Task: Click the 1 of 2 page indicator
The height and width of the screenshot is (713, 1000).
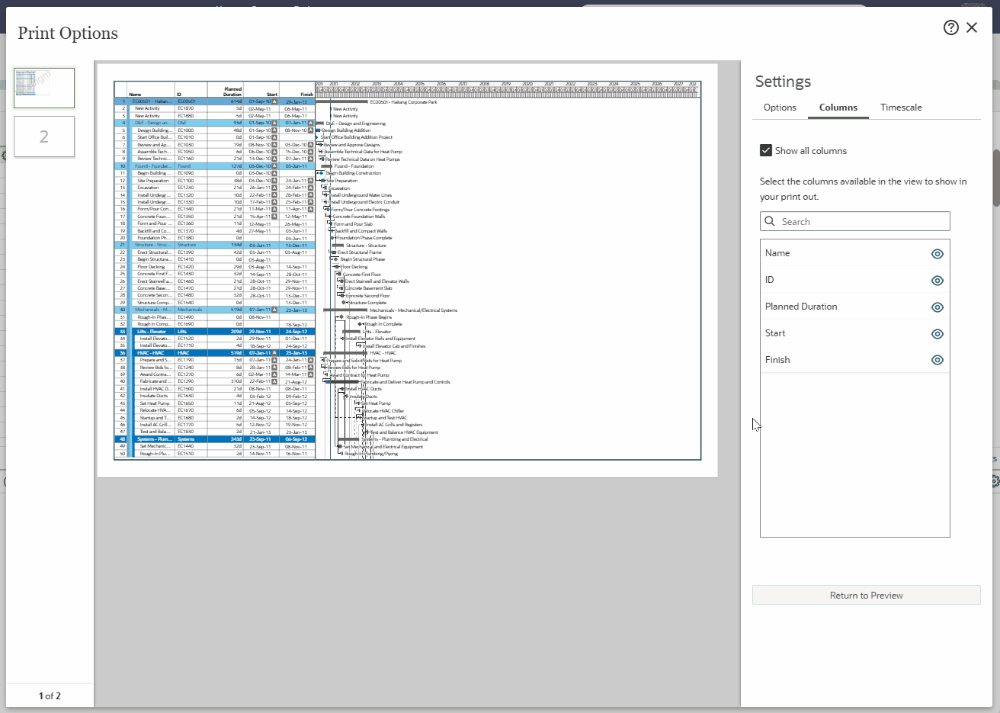Action: tap(50, 696)
